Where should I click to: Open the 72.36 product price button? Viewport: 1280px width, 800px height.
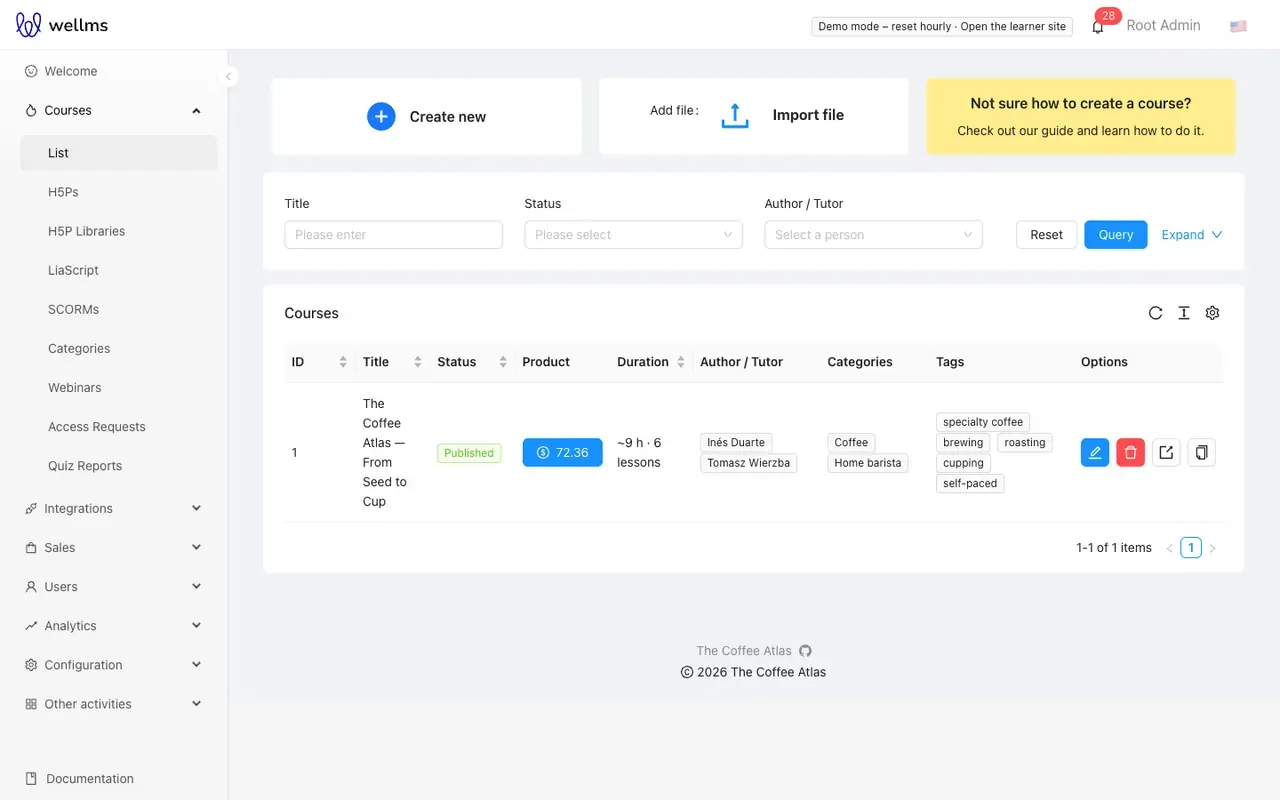click(x=563, y=453)
